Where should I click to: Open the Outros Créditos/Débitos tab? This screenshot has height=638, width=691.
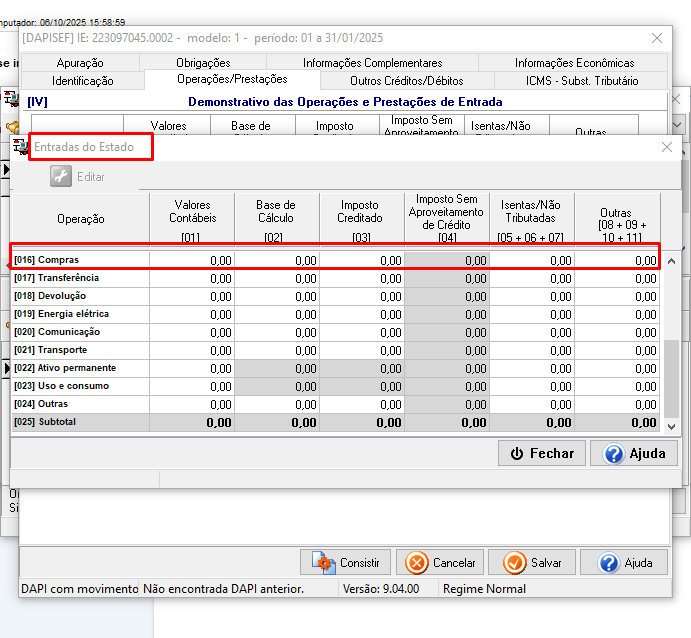coord(406,80)
